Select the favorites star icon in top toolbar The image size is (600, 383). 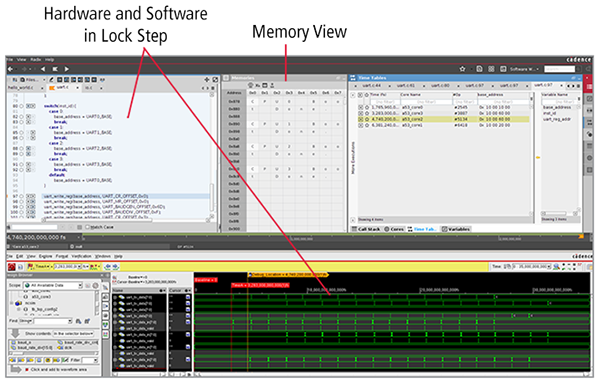(x=462, y=69)
